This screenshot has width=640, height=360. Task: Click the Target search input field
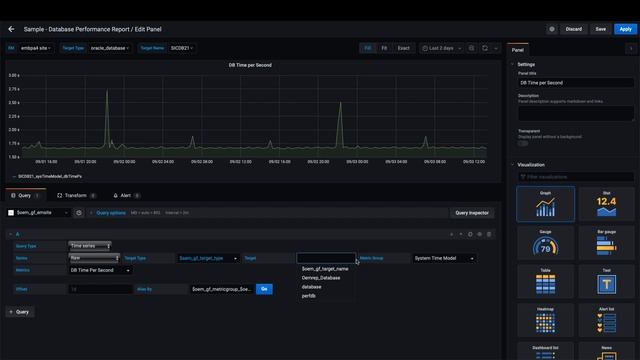click(x=326, y=258)
